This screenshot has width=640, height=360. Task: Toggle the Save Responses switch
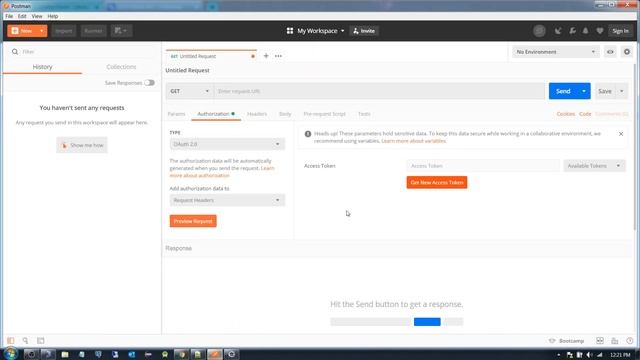(x=149, y=83)
